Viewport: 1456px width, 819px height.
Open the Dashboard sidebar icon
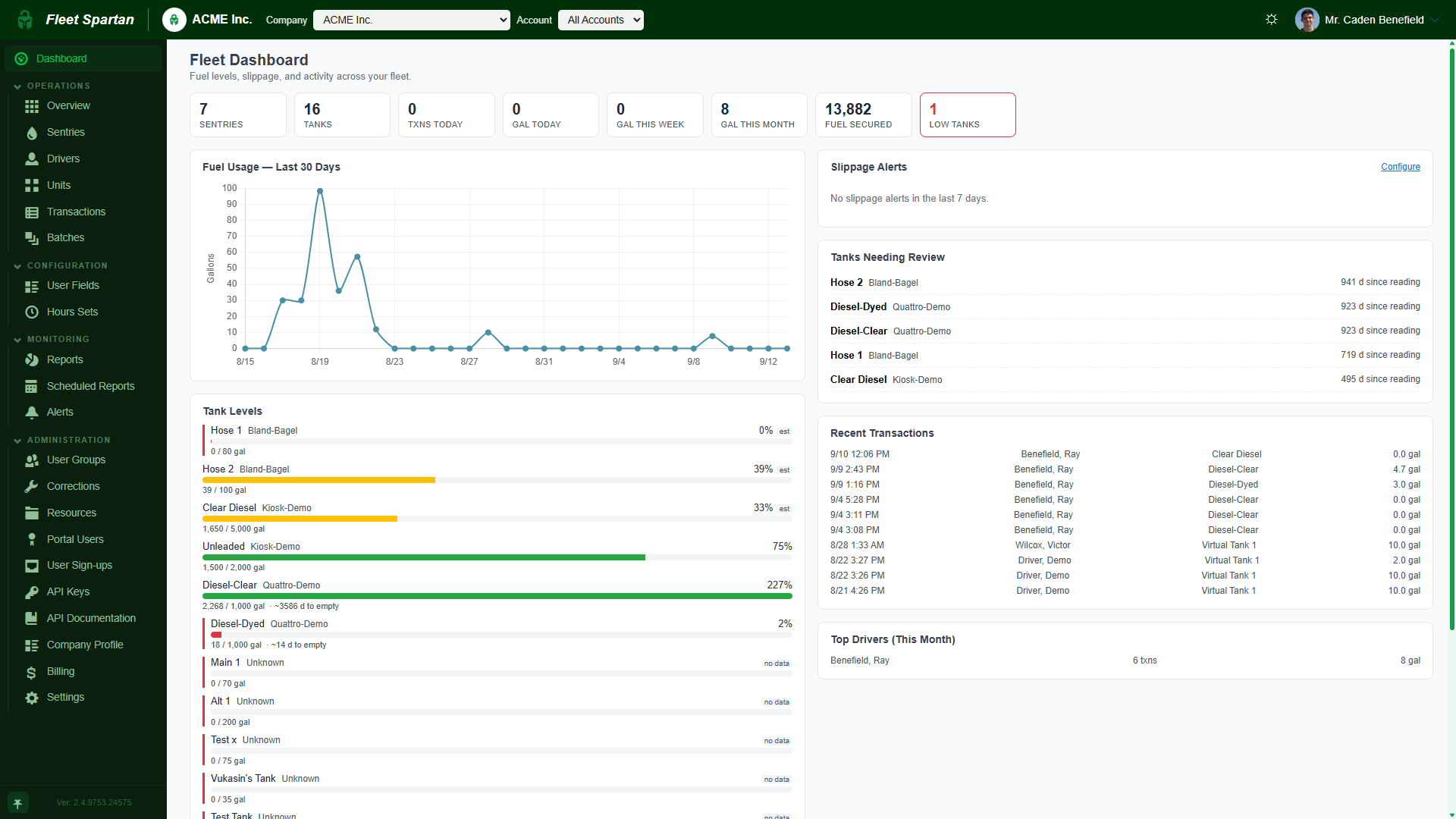click(21, 58)
